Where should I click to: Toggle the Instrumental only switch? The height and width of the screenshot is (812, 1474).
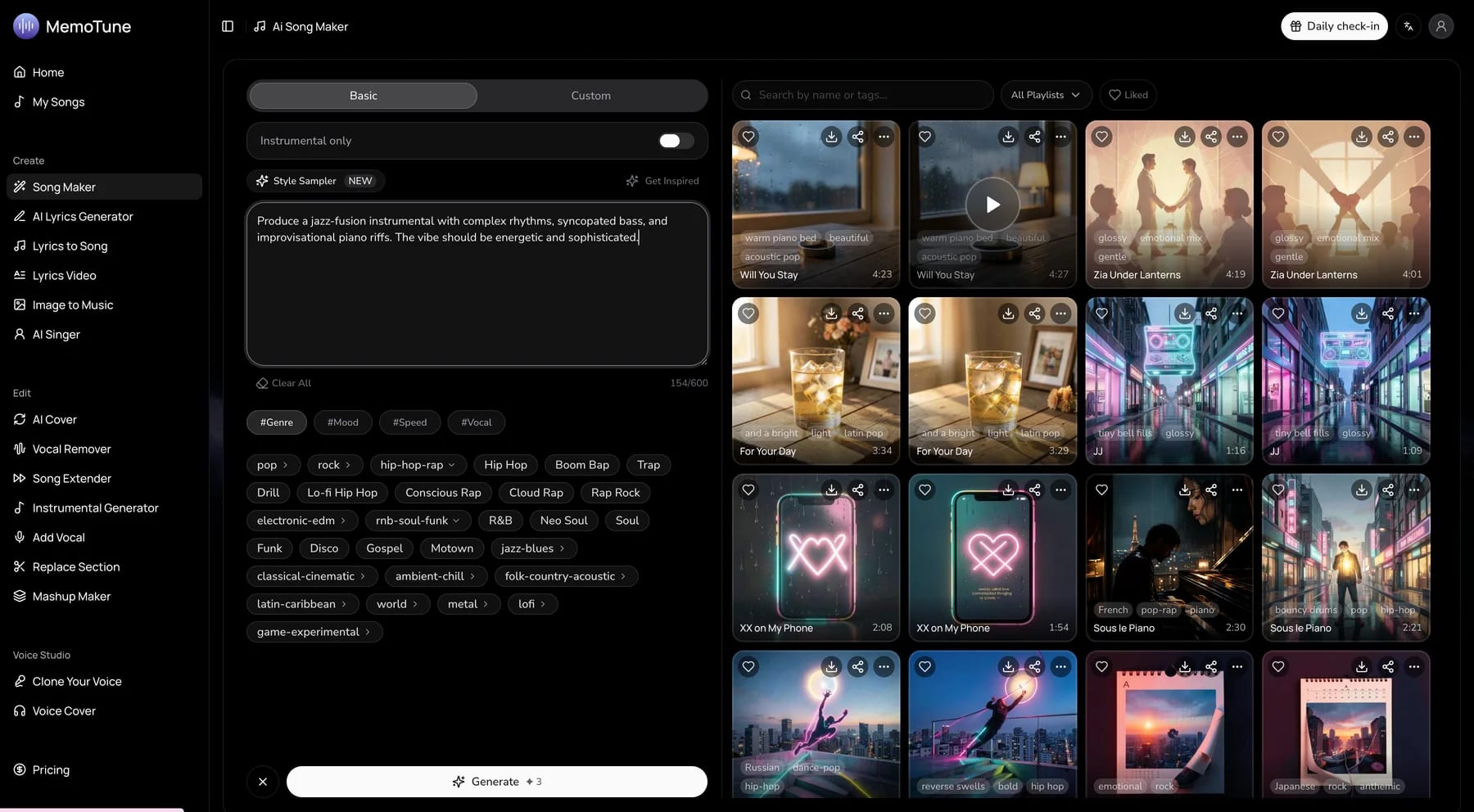point(676,141)
